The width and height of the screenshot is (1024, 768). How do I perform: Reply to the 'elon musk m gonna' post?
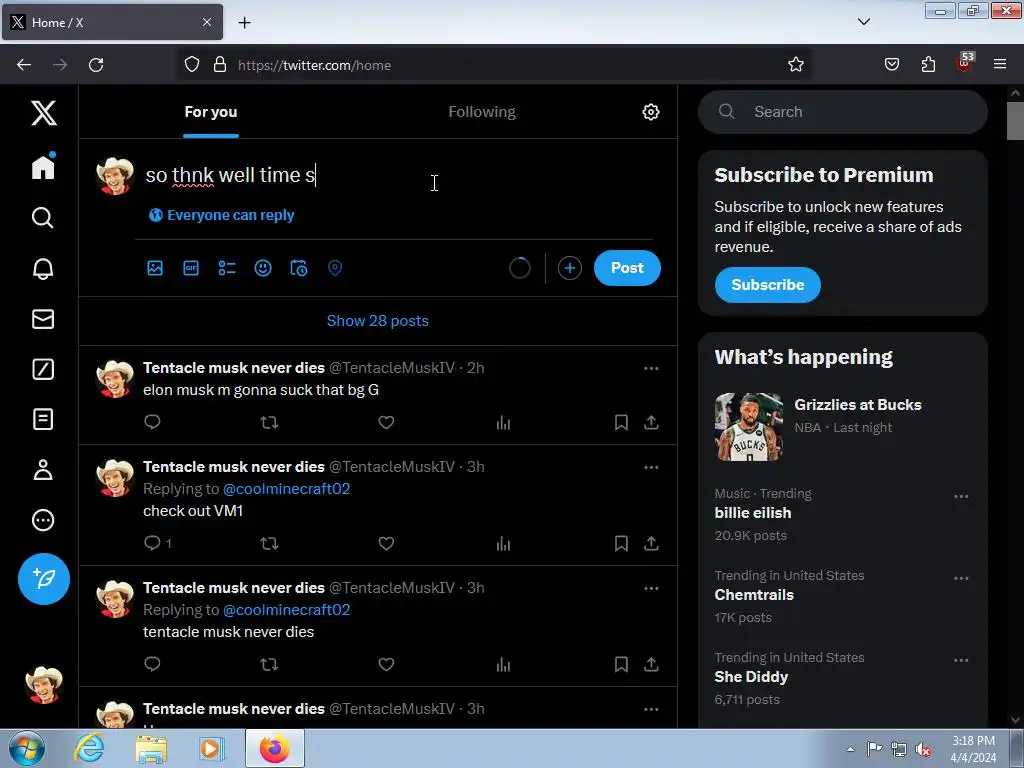(x=152, y=423)
